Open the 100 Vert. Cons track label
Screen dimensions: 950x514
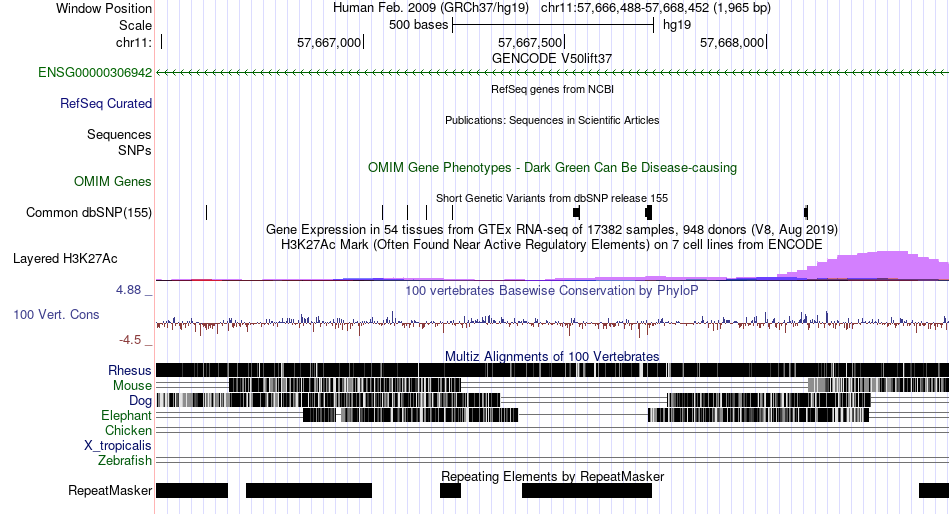pyautogui.click(x=56, y=315)
